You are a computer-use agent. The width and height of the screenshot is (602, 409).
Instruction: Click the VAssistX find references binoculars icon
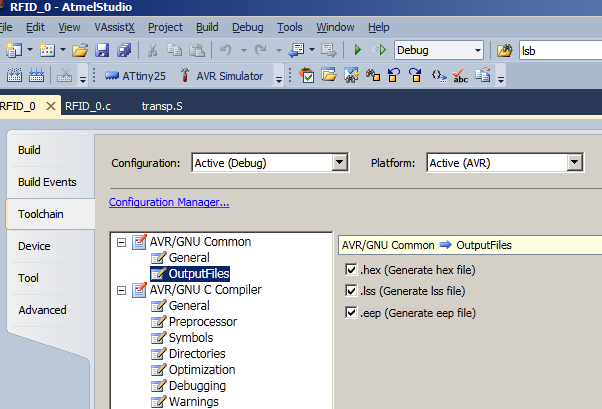point(373,75)
